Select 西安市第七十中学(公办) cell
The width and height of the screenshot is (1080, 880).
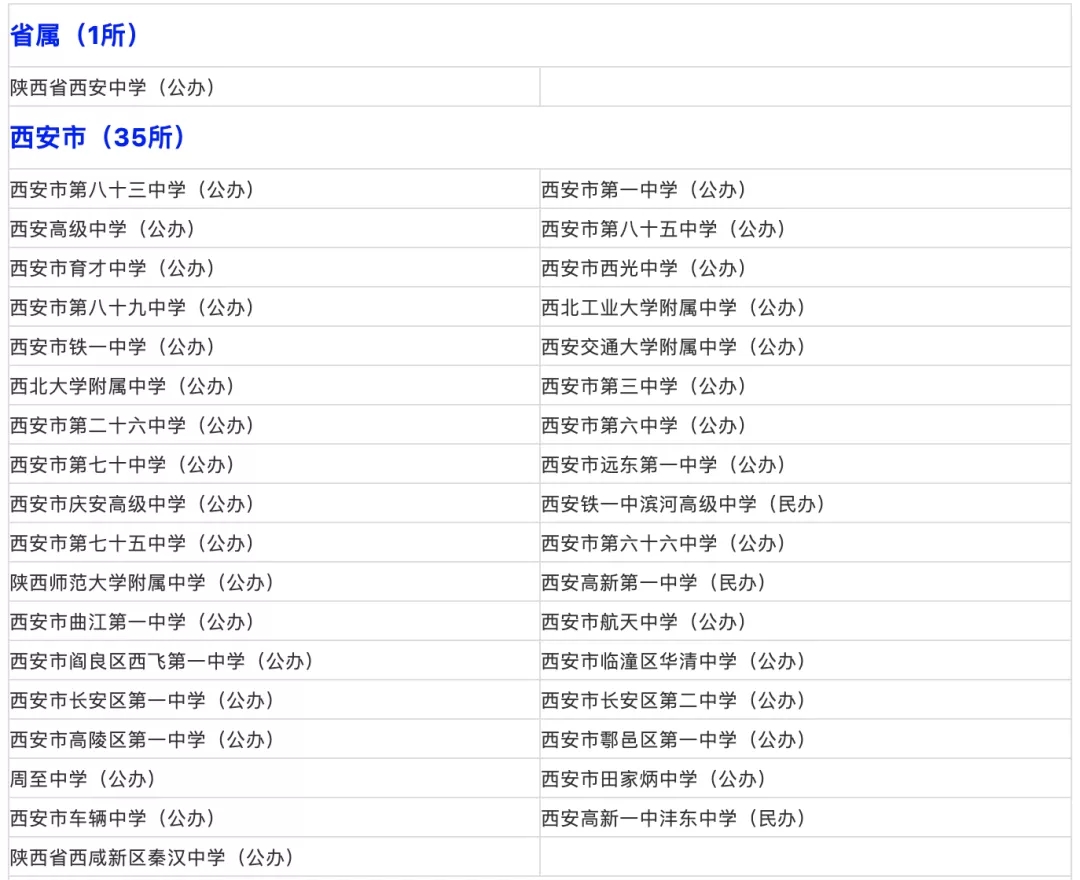274,463
